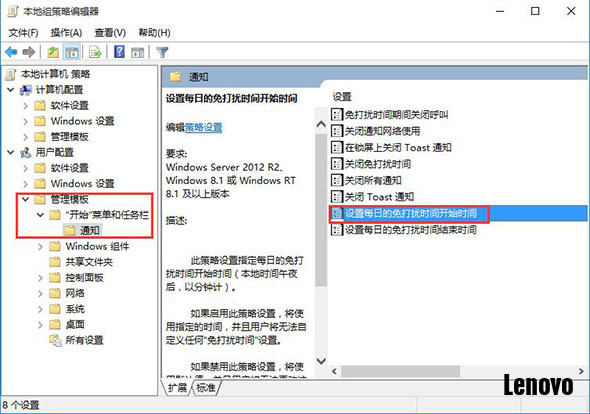Expand the 控制面板 tree node
The image size is (590, 414).
coord(41,278)
